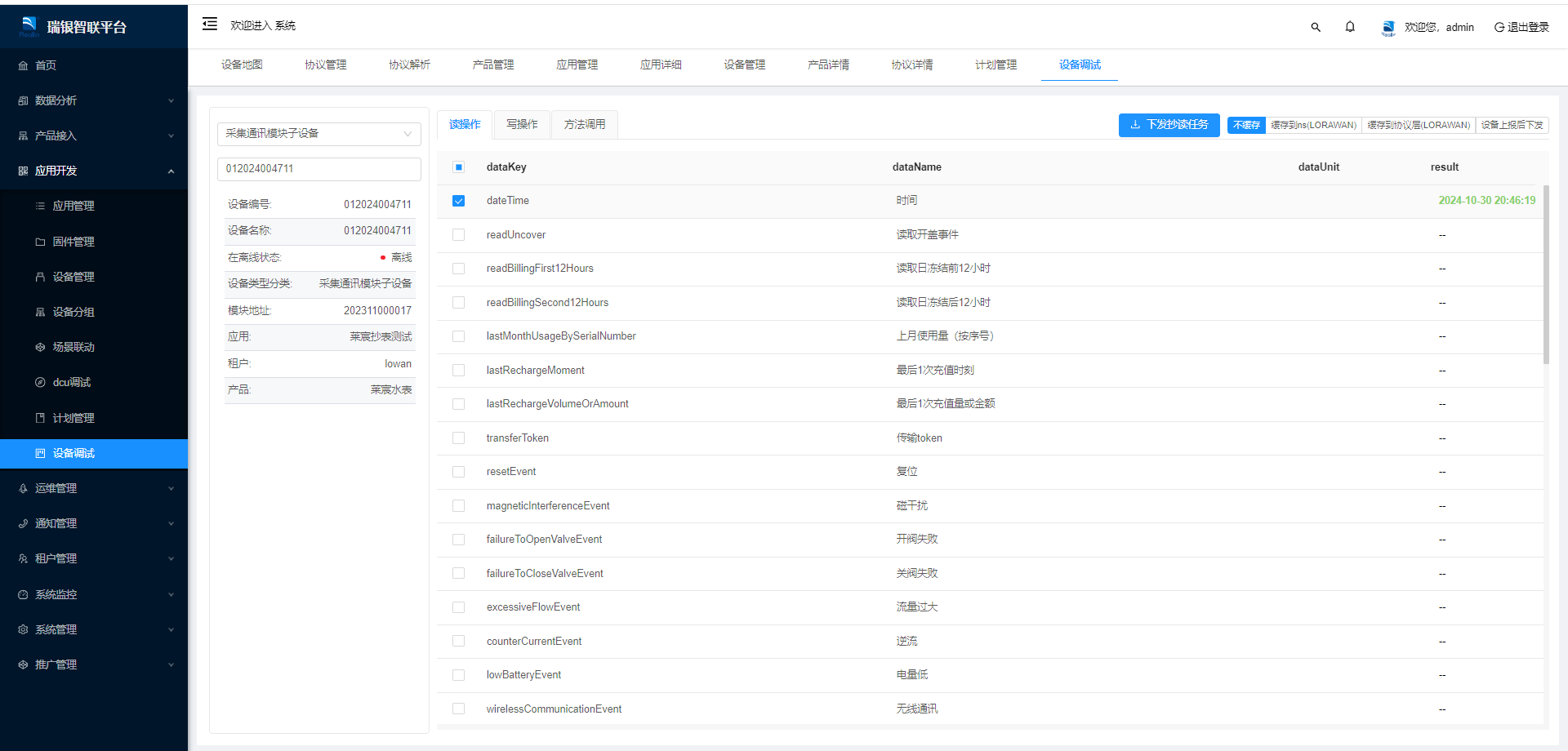Click the admin user avatar icon
Screen dimensions: 1568x751
(1388, 28)
